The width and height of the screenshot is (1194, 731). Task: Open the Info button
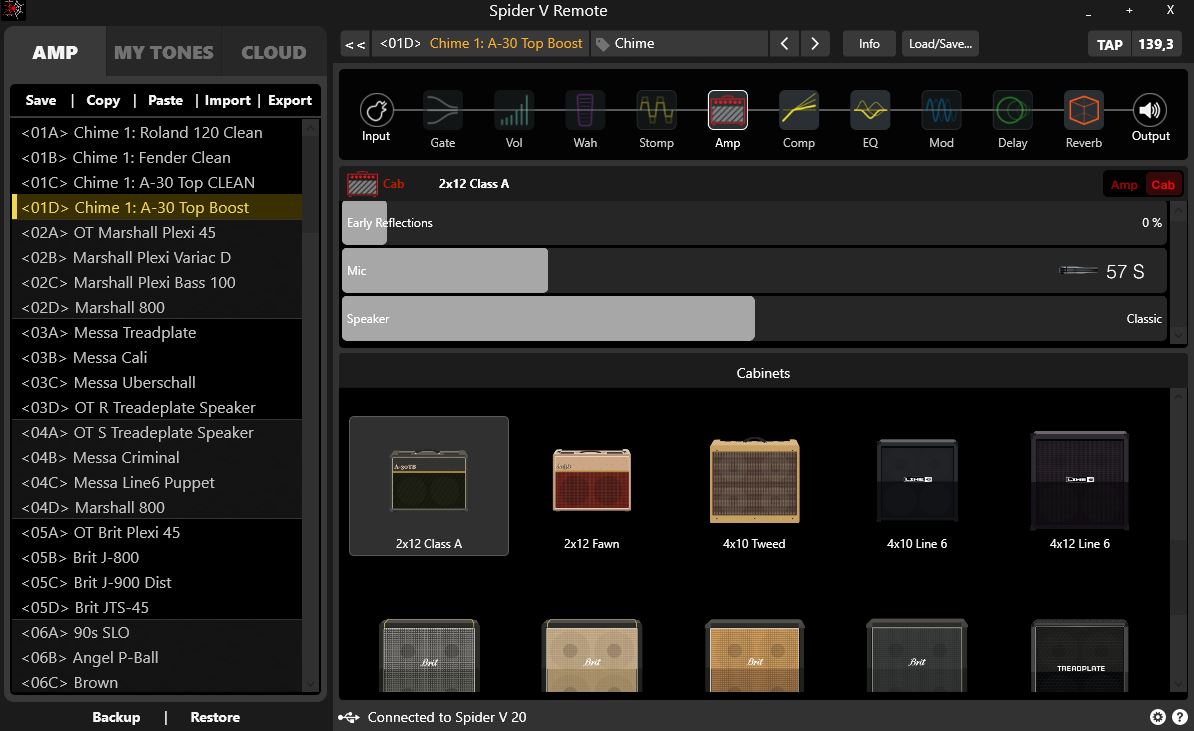[869, 43]
